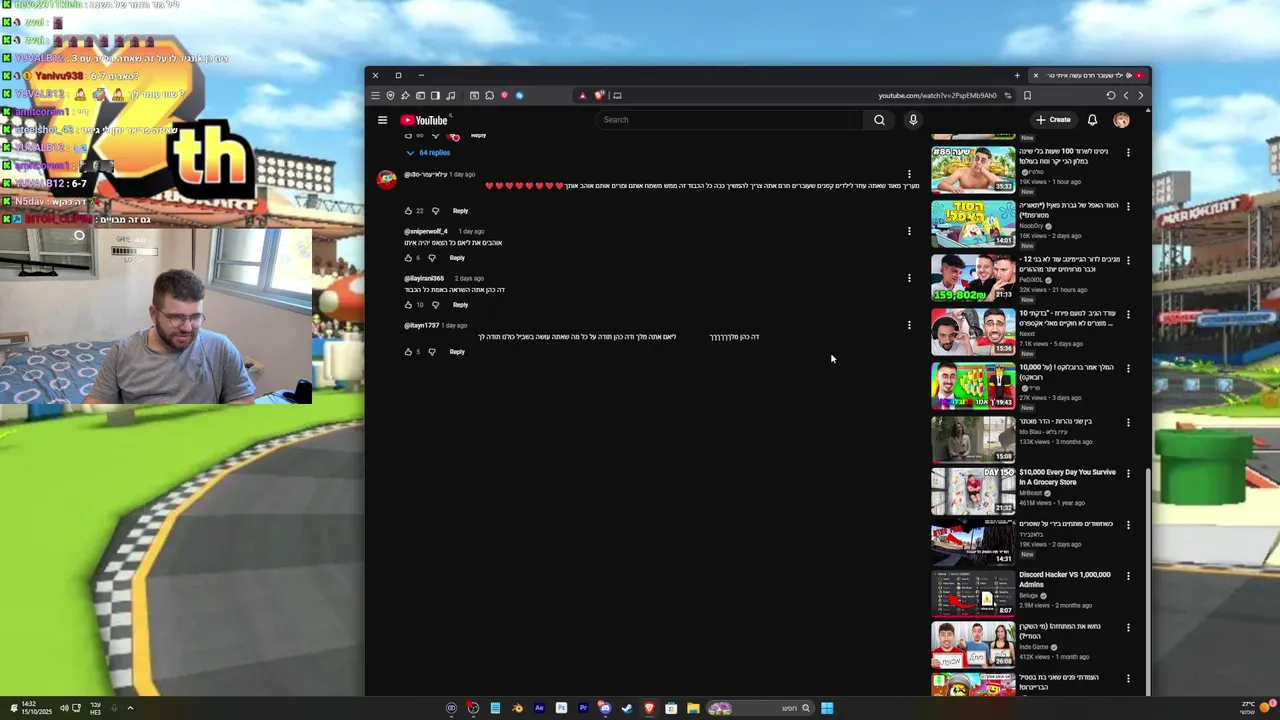Open the 159,802 recommended video thumbnail
The width and height of the screenshot is (1280, 720).
pyautogui.click(x=973, y=277)
